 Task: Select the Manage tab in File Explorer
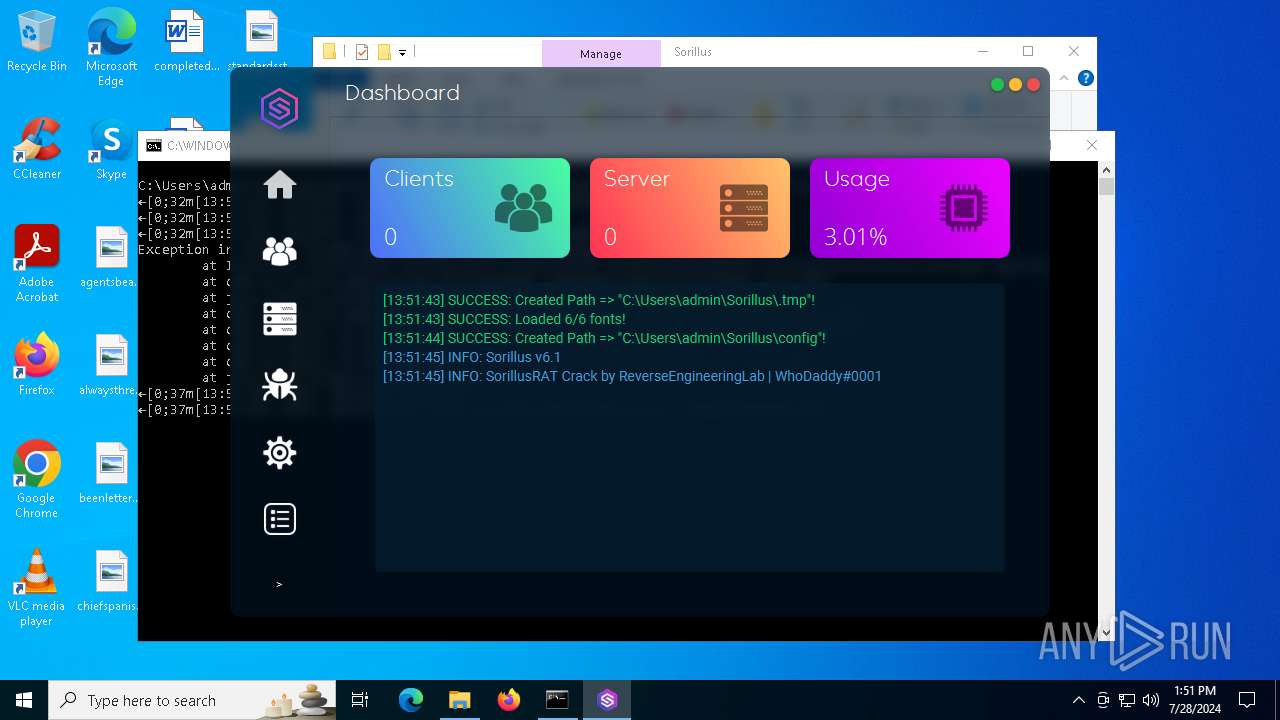[x=601, y=53]
